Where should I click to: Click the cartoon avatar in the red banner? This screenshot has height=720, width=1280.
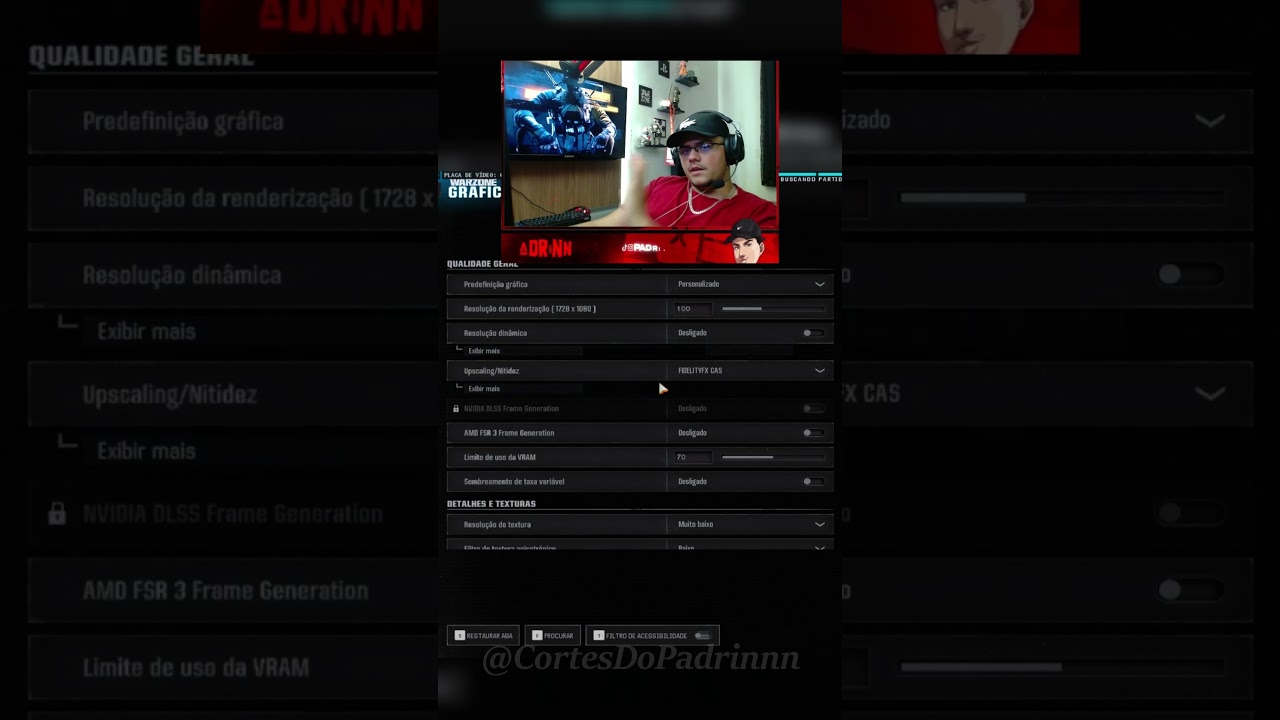(x=747, y=242)
